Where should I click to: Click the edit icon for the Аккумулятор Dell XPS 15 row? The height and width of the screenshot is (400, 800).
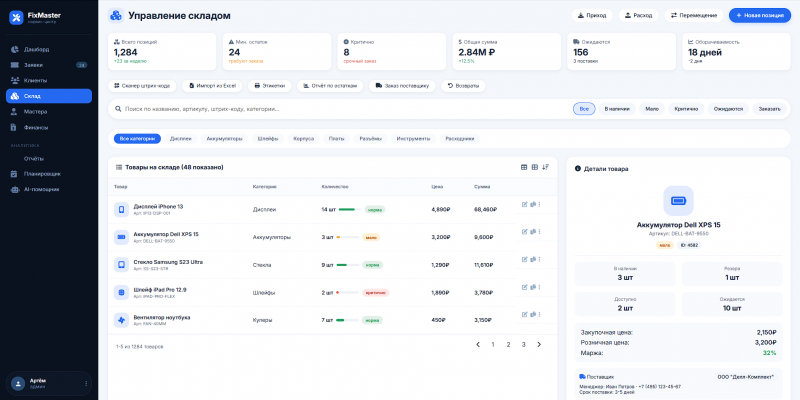[524, 232]
